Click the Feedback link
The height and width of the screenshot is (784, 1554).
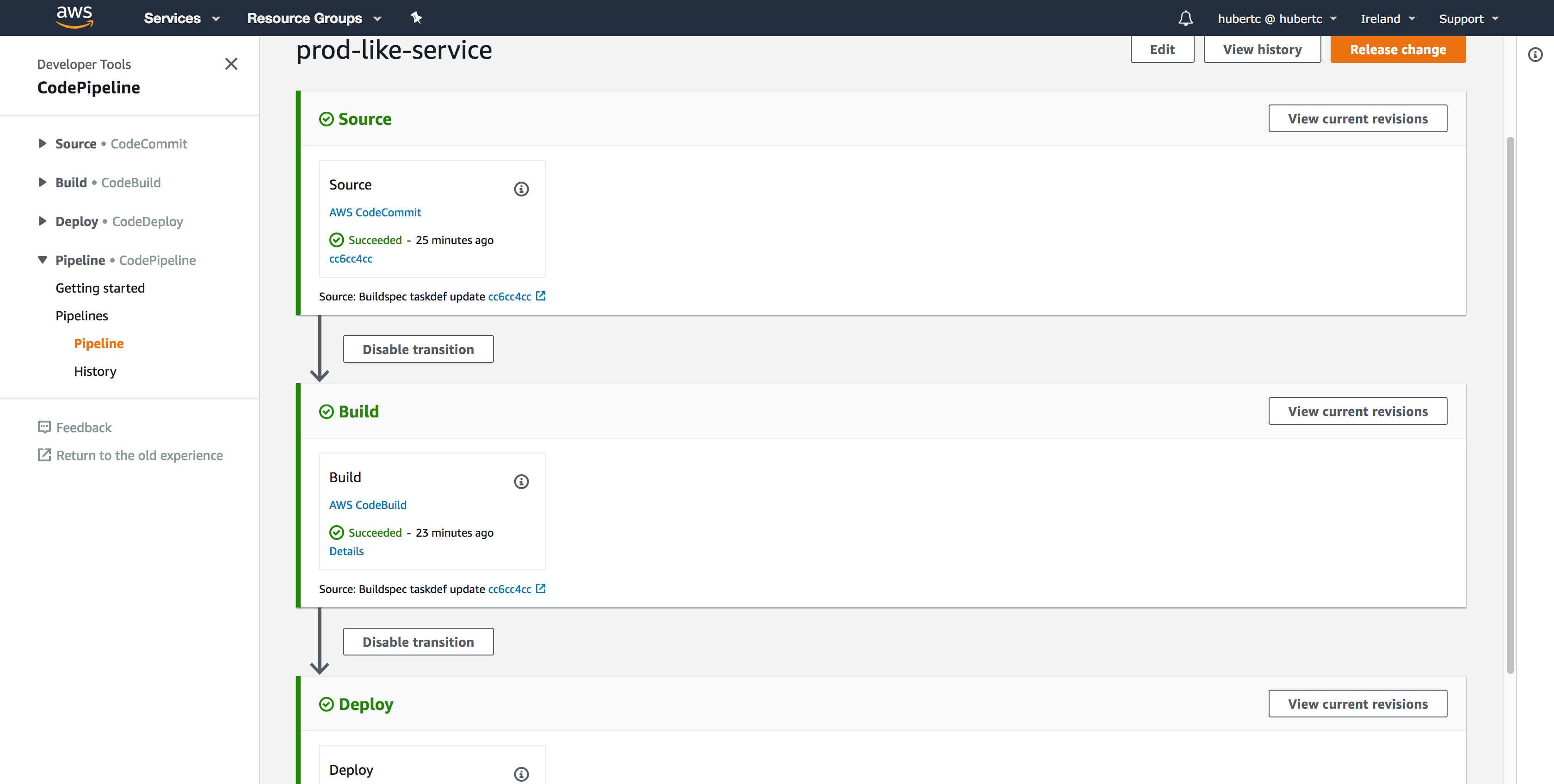[84, 428]
